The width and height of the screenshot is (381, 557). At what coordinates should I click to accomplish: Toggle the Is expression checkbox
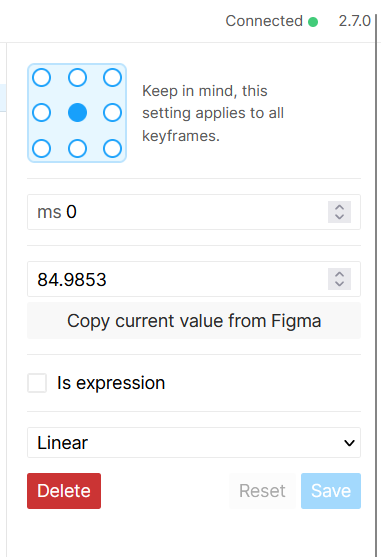pyautogui.click(x=37, y=383)
